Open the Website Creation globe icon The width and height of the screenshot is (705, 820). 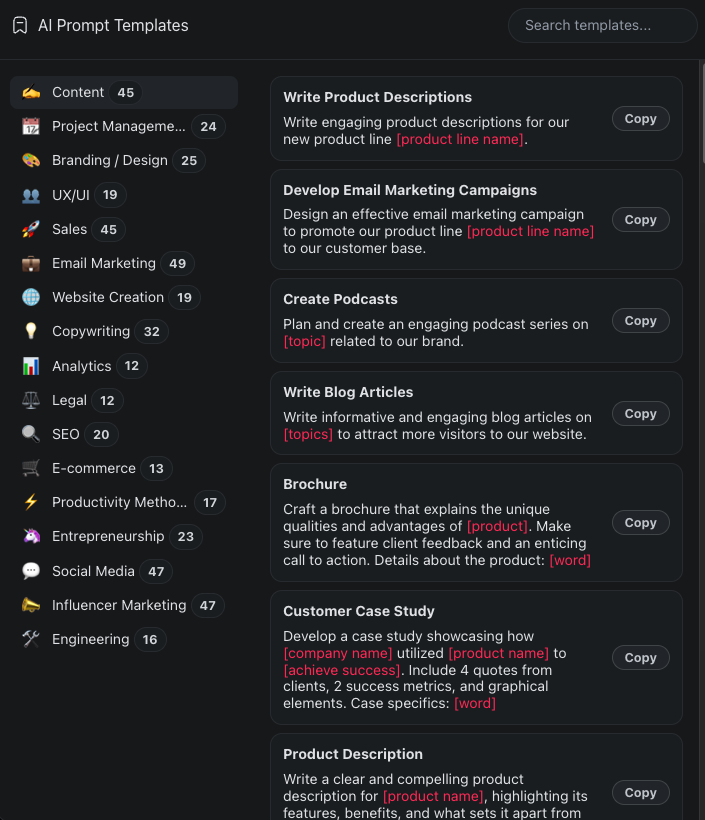coord(31,298)
